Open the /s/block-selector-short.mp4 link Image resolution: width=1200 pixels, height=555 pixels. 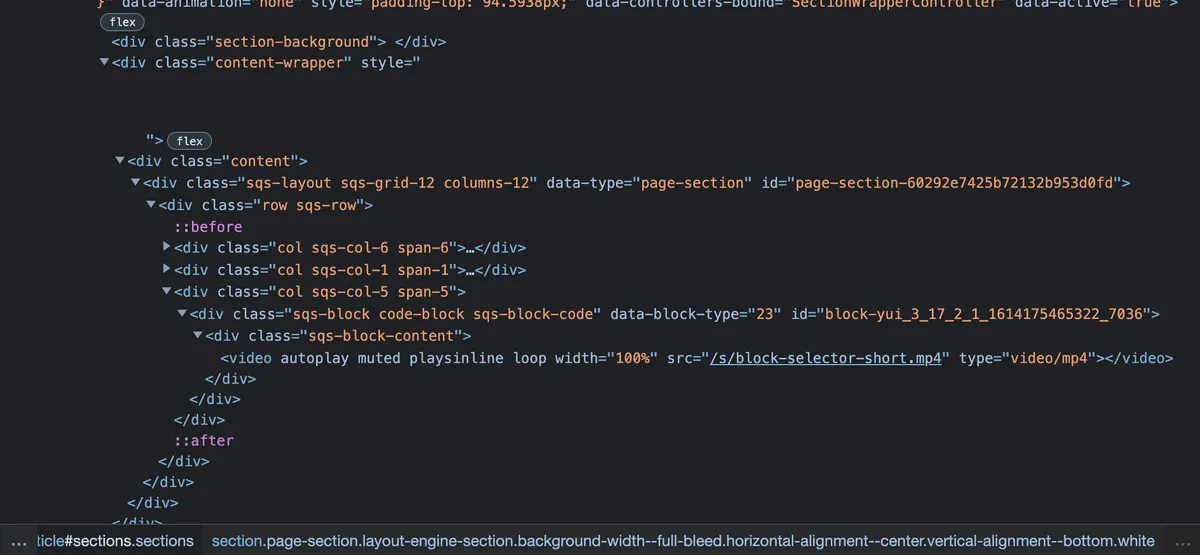825,358
